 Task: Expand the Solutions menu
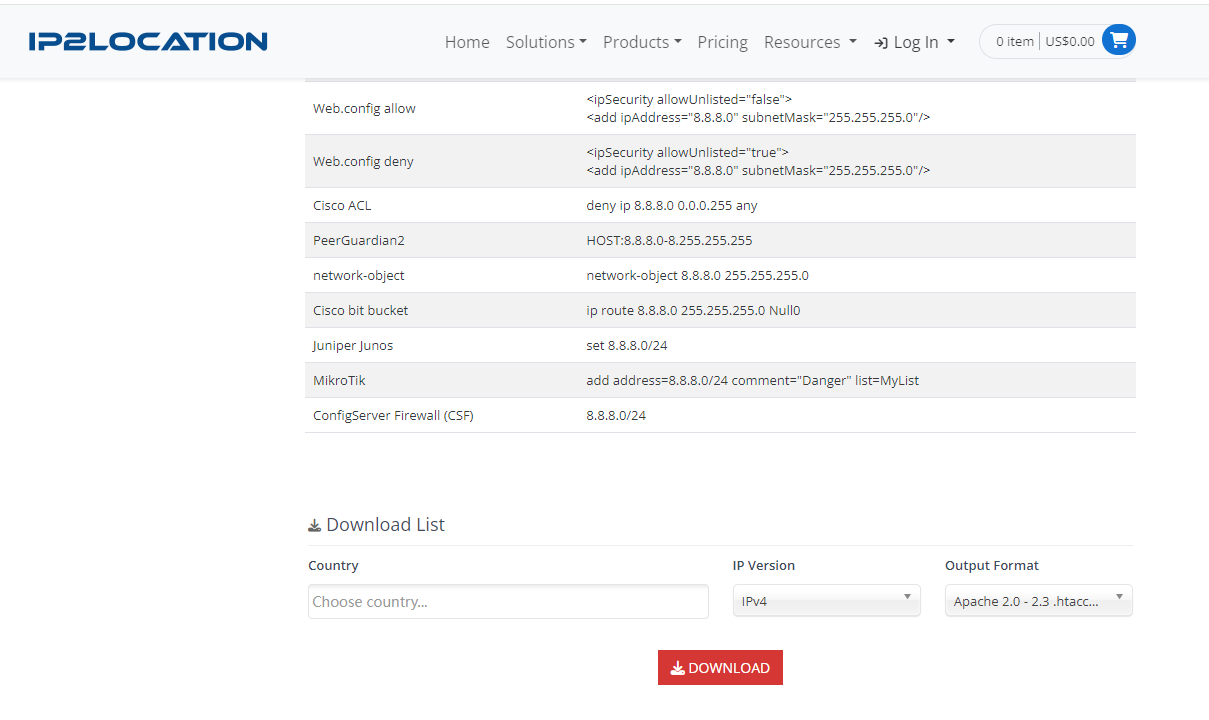546,42
